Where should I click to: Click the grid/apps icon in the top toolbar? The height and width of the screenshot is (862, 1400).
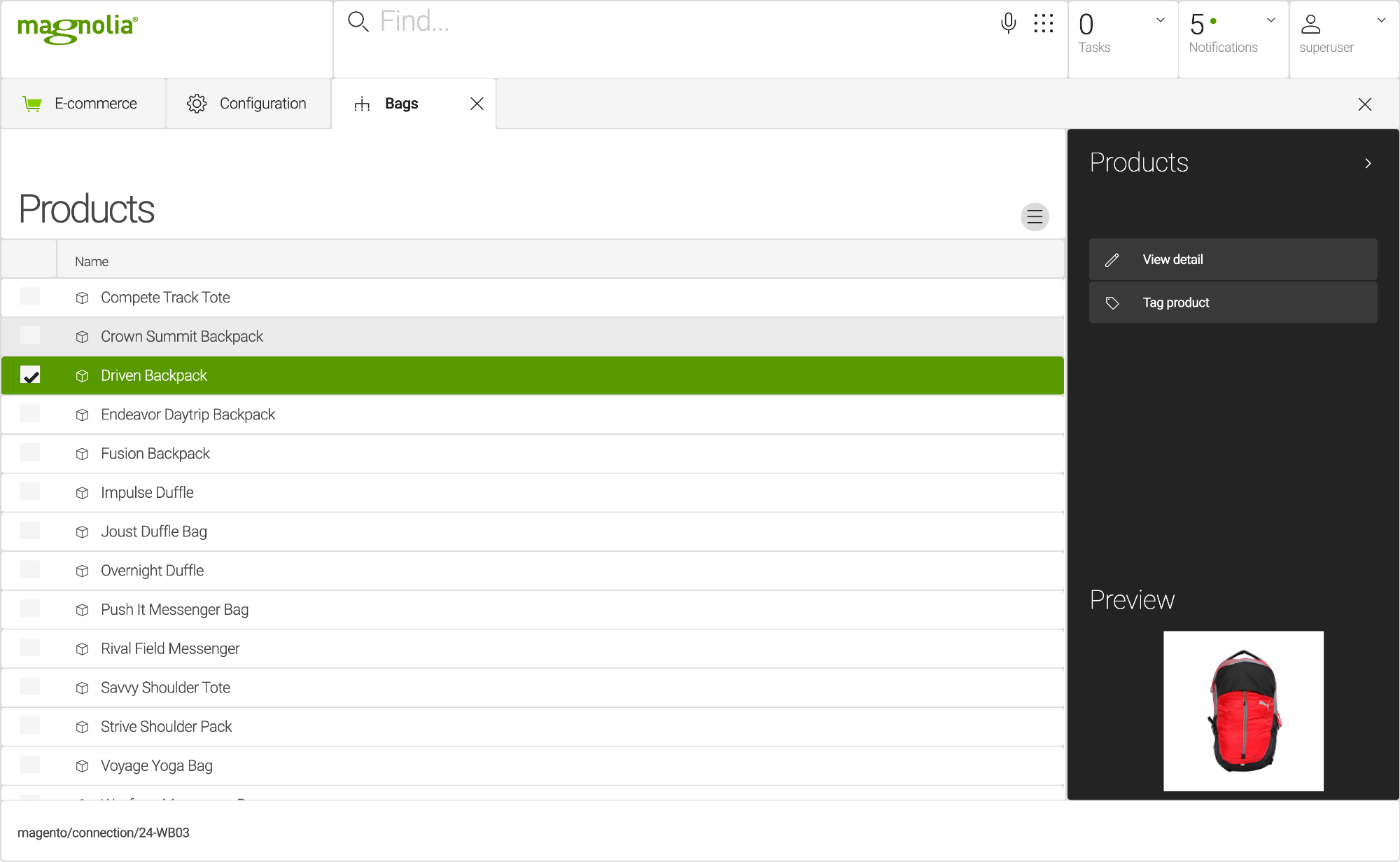[1044, 23]
